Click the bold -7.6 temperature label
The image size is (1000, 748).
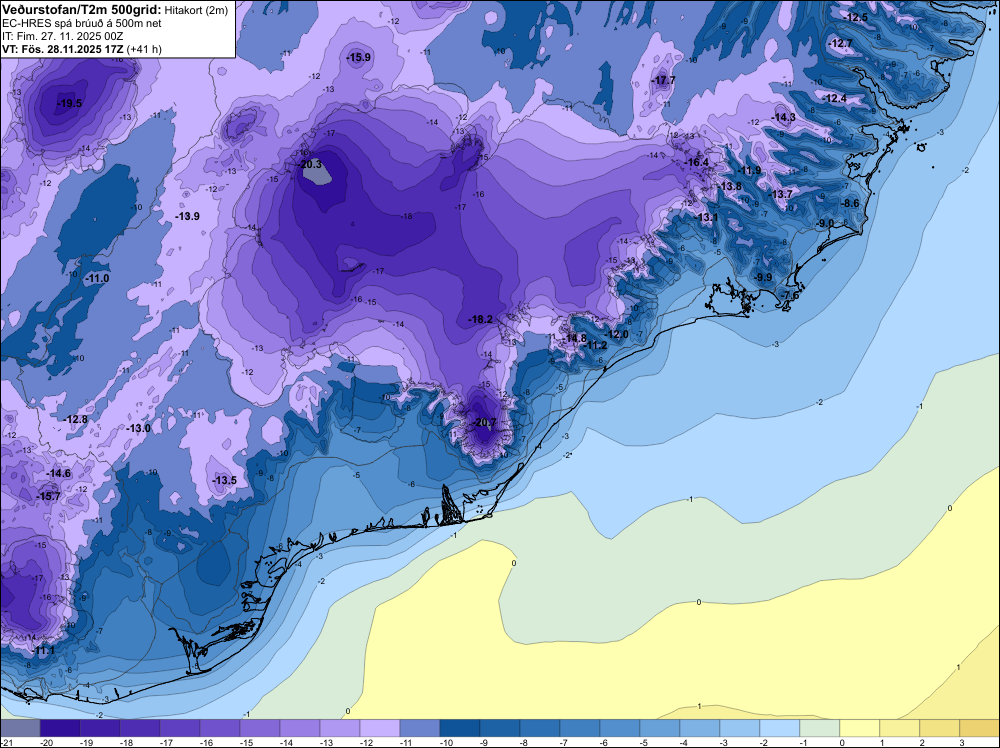pyautogui.click(x=790, y=295)
